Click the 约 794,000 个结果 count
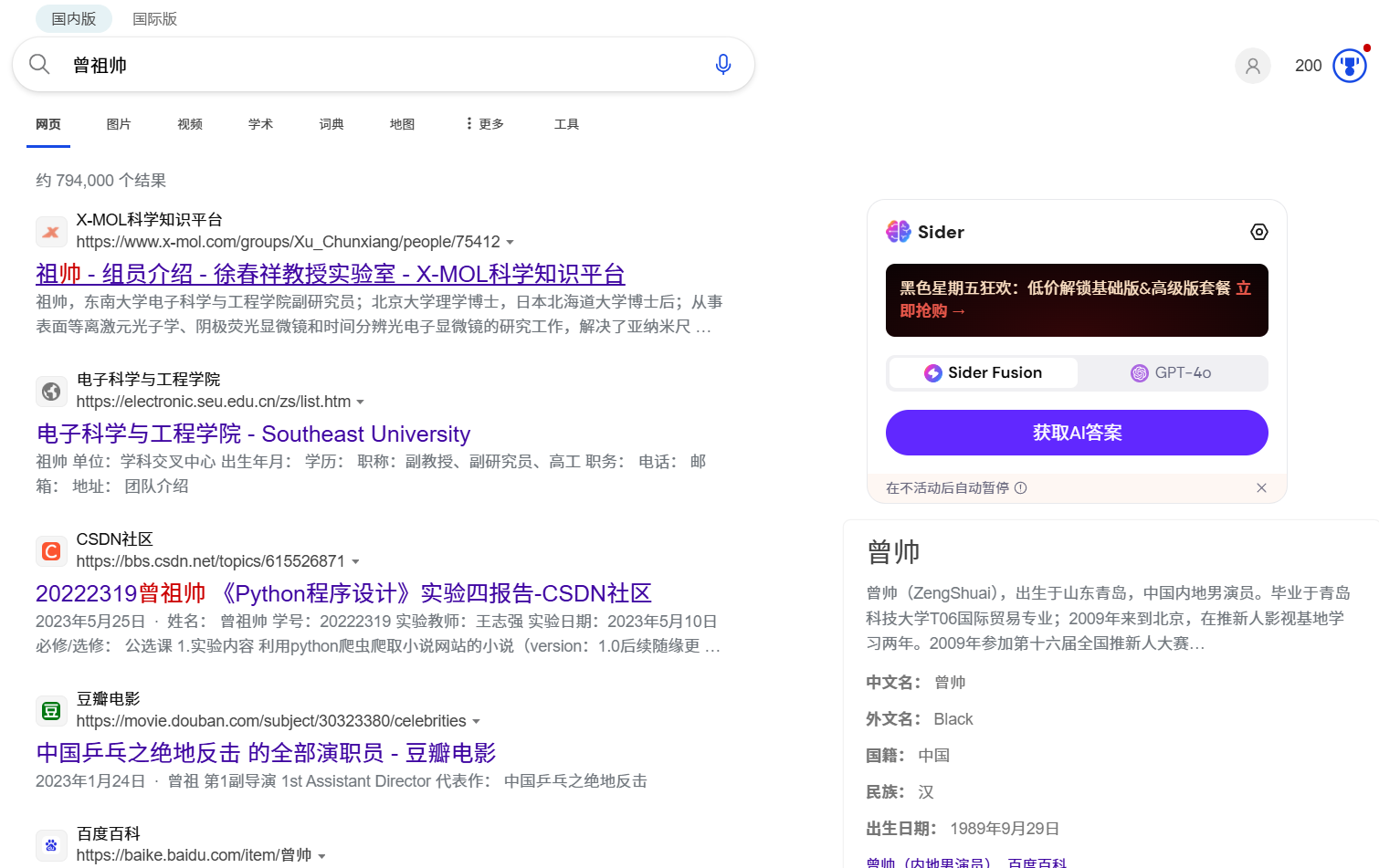This screenshot has width=1379, height=868. [100, 181]
